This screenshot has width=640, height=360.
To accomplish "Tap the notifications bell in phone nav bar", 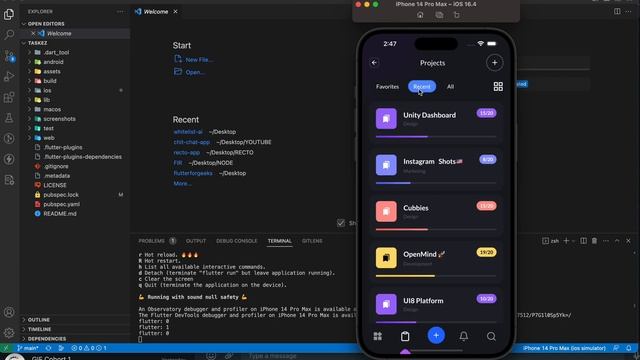I will tap(464, 336).
